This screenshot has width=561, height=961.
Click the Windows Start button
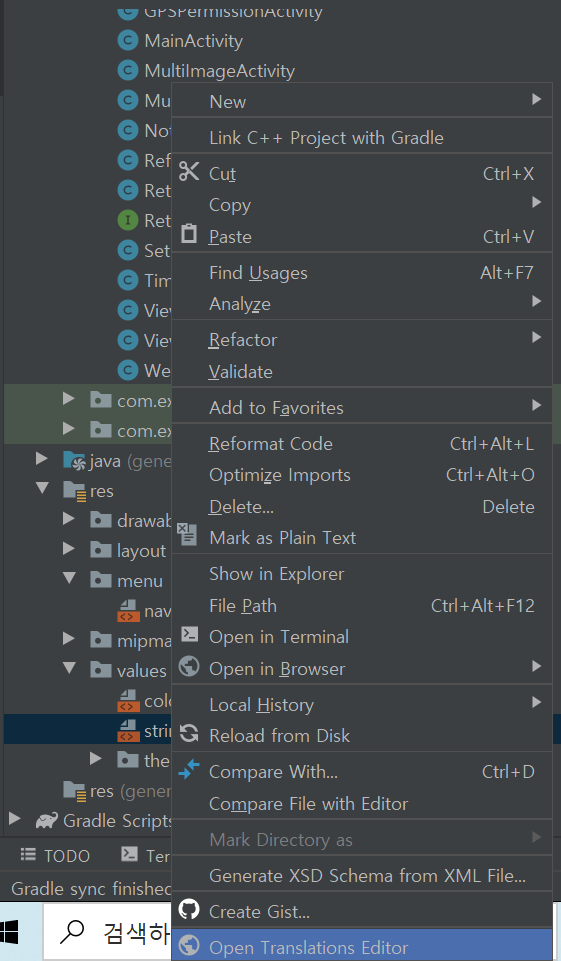pos(9,932)
